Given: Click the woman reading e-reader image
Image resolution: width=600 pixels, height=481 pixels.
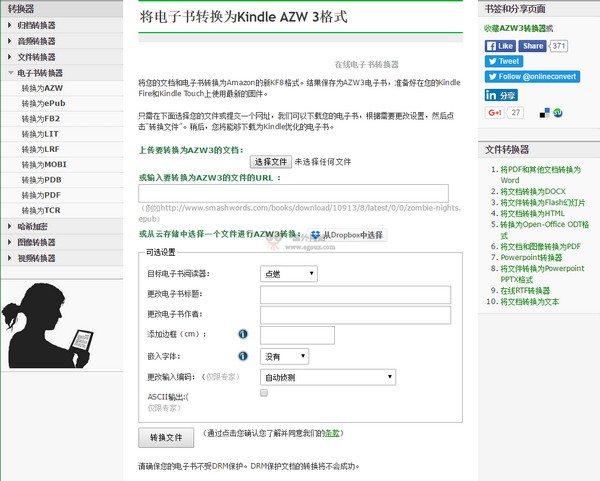Looking at the screenshot, I should click(x=48, y=326).
